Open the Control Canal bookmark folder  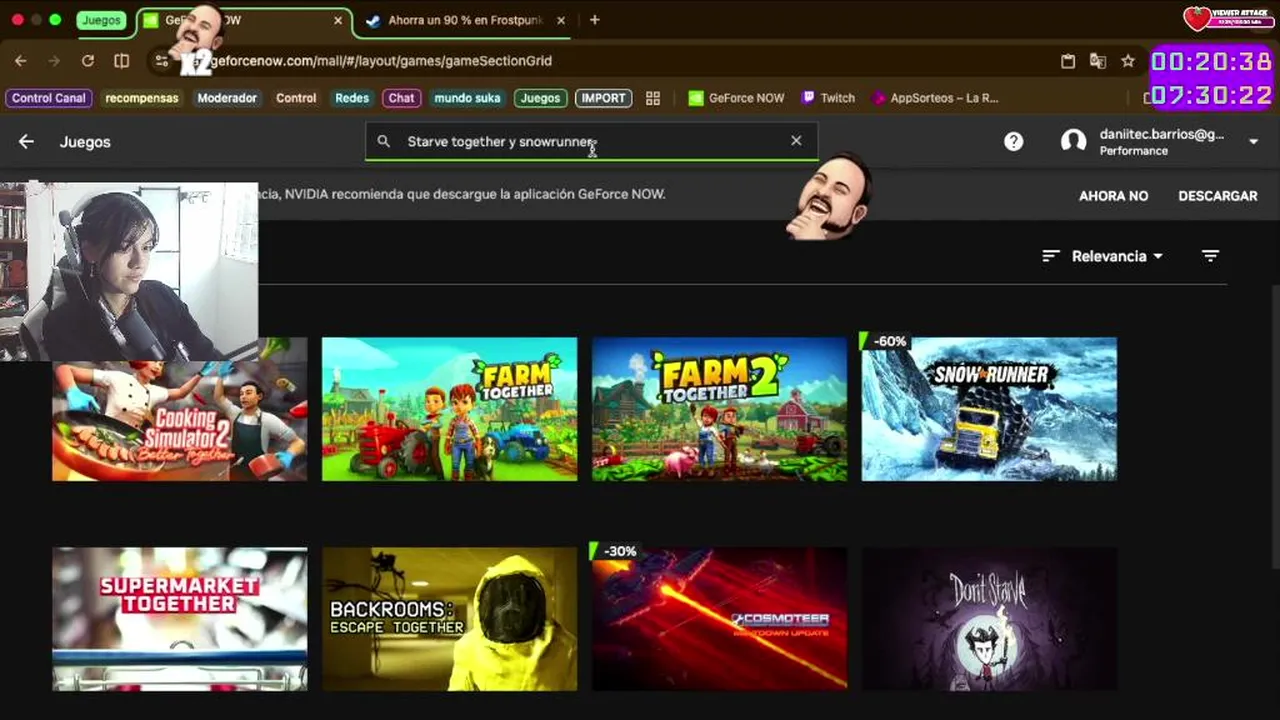49,98
